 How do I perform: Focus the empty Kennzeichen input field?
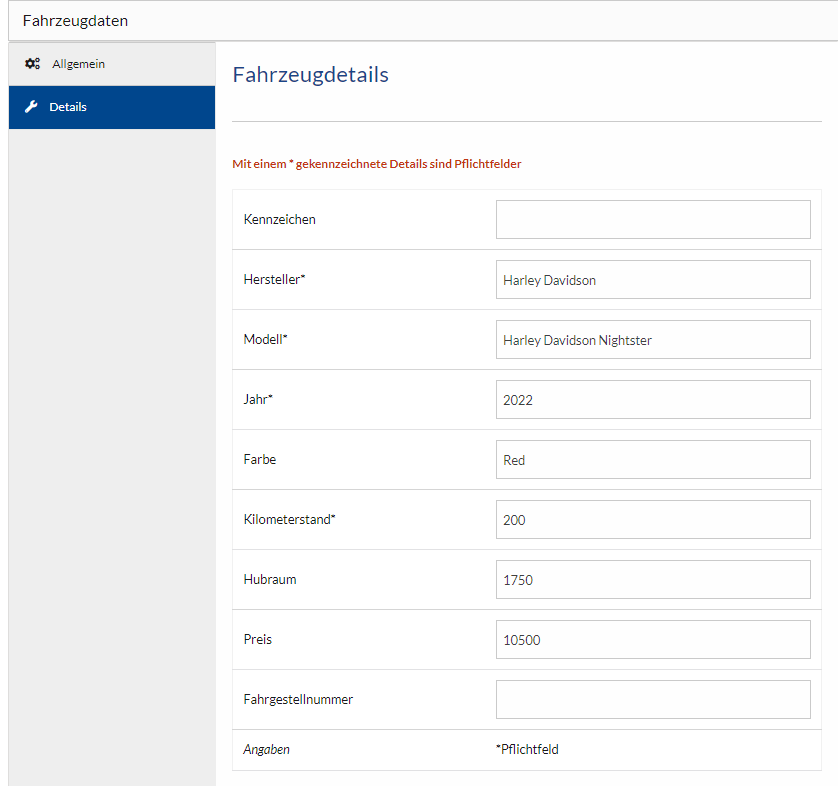[x=652, y=220]
